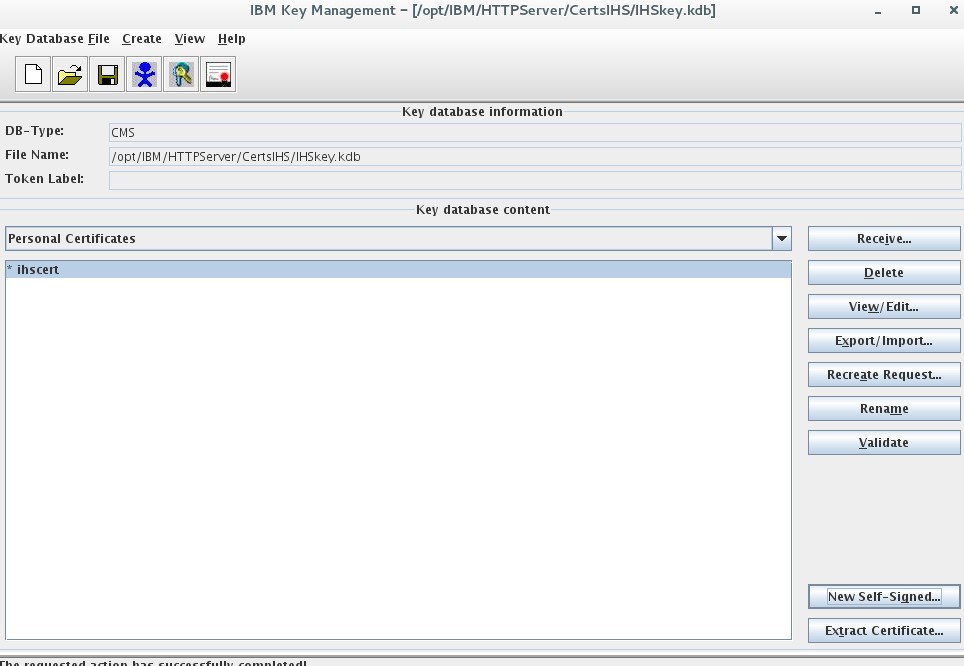The height and width of the screenshot is (666, 964).
Task: Open the Help menu
Action: point(232,39)
